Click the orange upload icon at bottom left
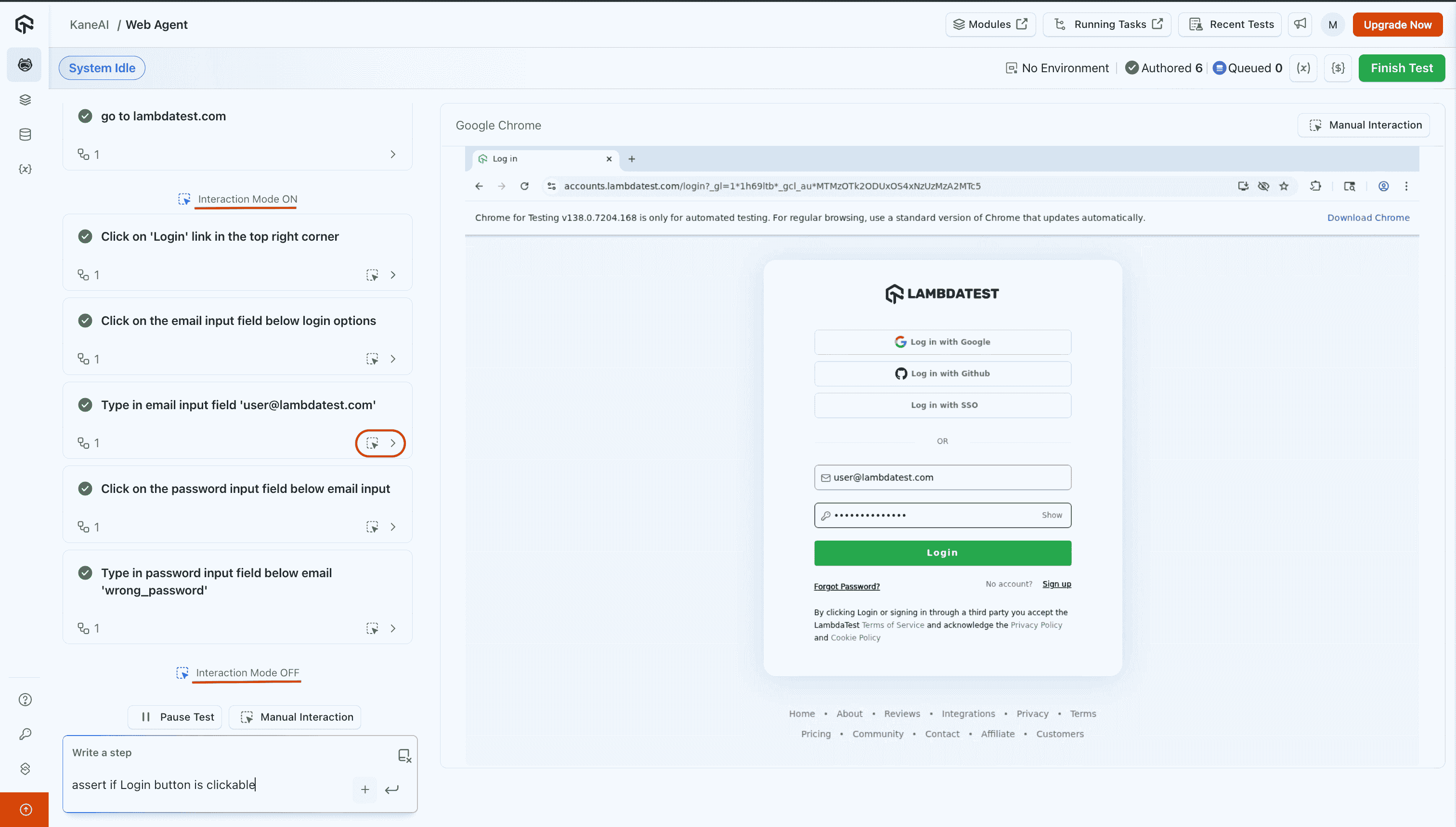1456x827 pixels. [25, 809]
